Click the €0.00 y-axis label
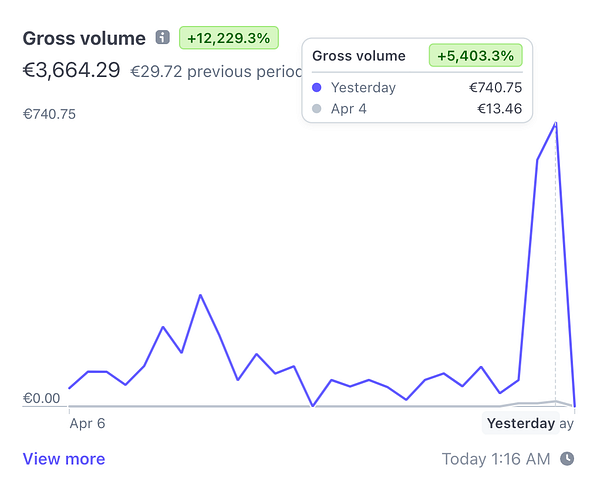Image resolution: width=600 pixels, height=504 pixels. coord(41,398)
